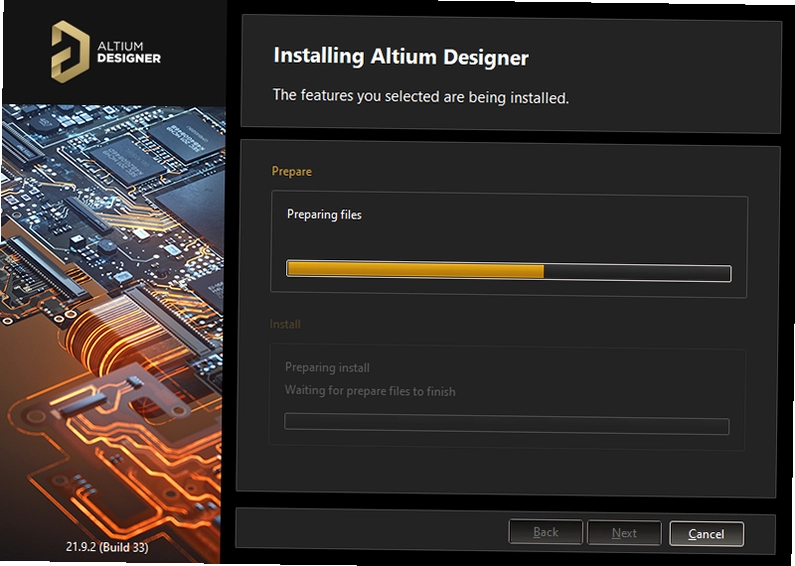Viewport: 795px width, 566px height.
Task: Click 'The features you selected are being installed.'
Action: [421, 96]
